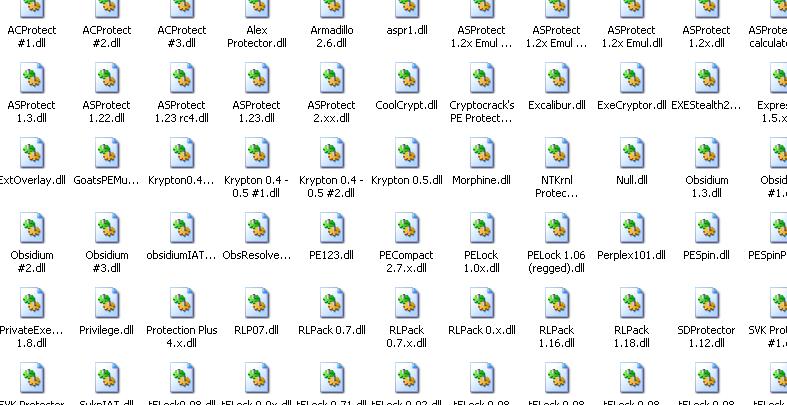Select the ExtOverlay.dll file icon
This screenshot has height=405, width=787.
coord(32,154)
